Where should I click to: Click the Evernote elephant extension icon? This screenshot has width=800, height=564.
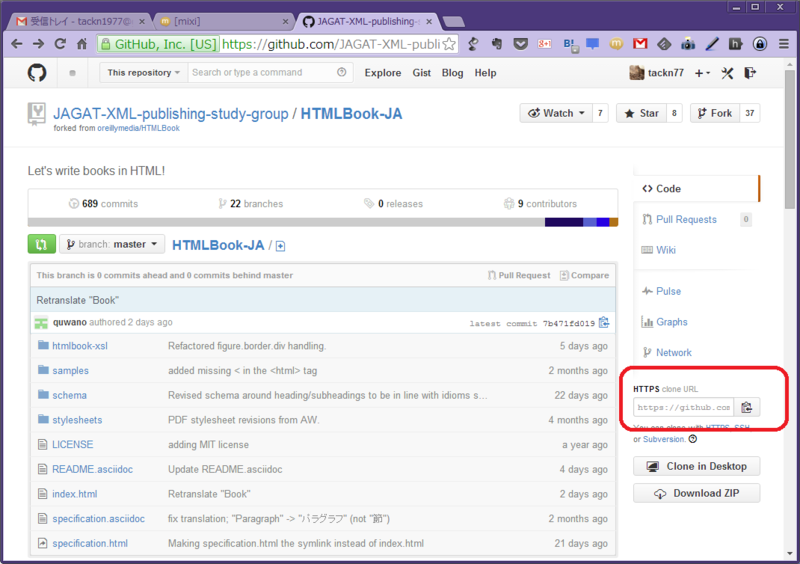coord(496,44)
